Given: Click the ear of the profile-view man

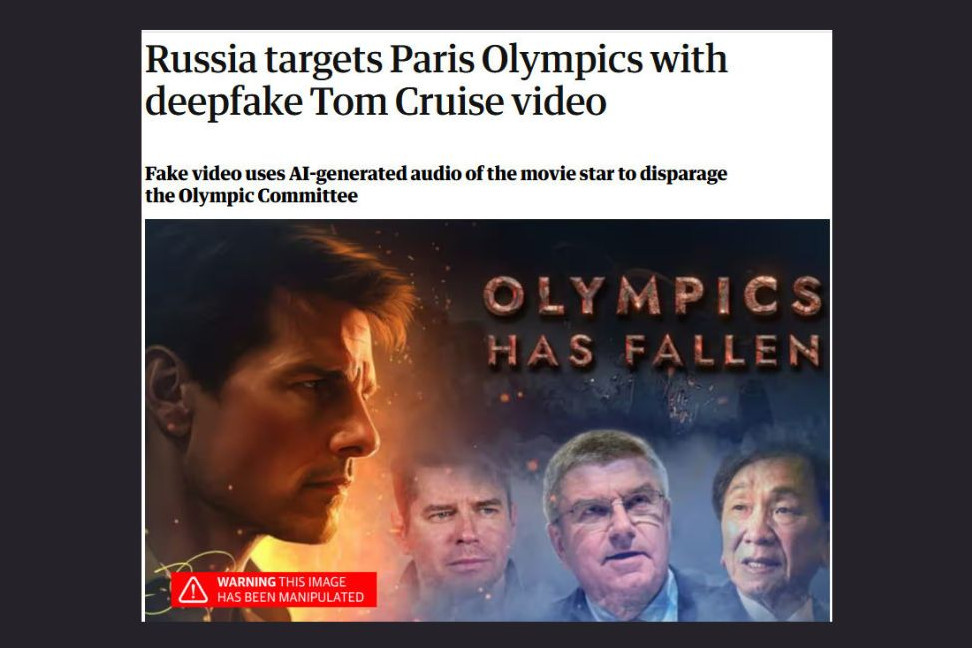Looking at the screenshot, I should pyautogui.click(x=168, y=393).
